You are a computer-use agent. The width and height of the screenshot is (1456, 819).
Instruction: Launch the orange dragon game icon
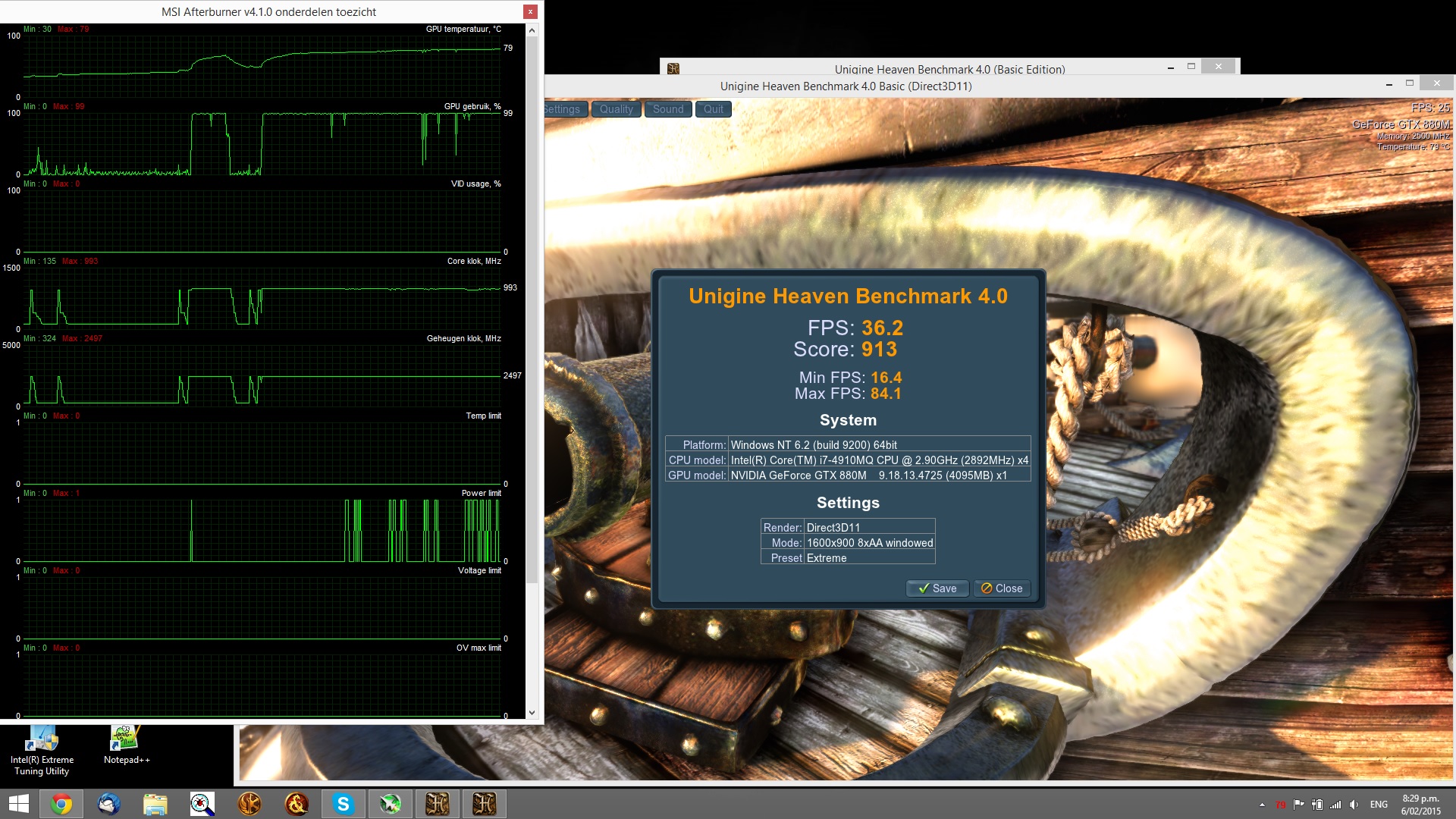pyautogui.click(x=297, y=804)
